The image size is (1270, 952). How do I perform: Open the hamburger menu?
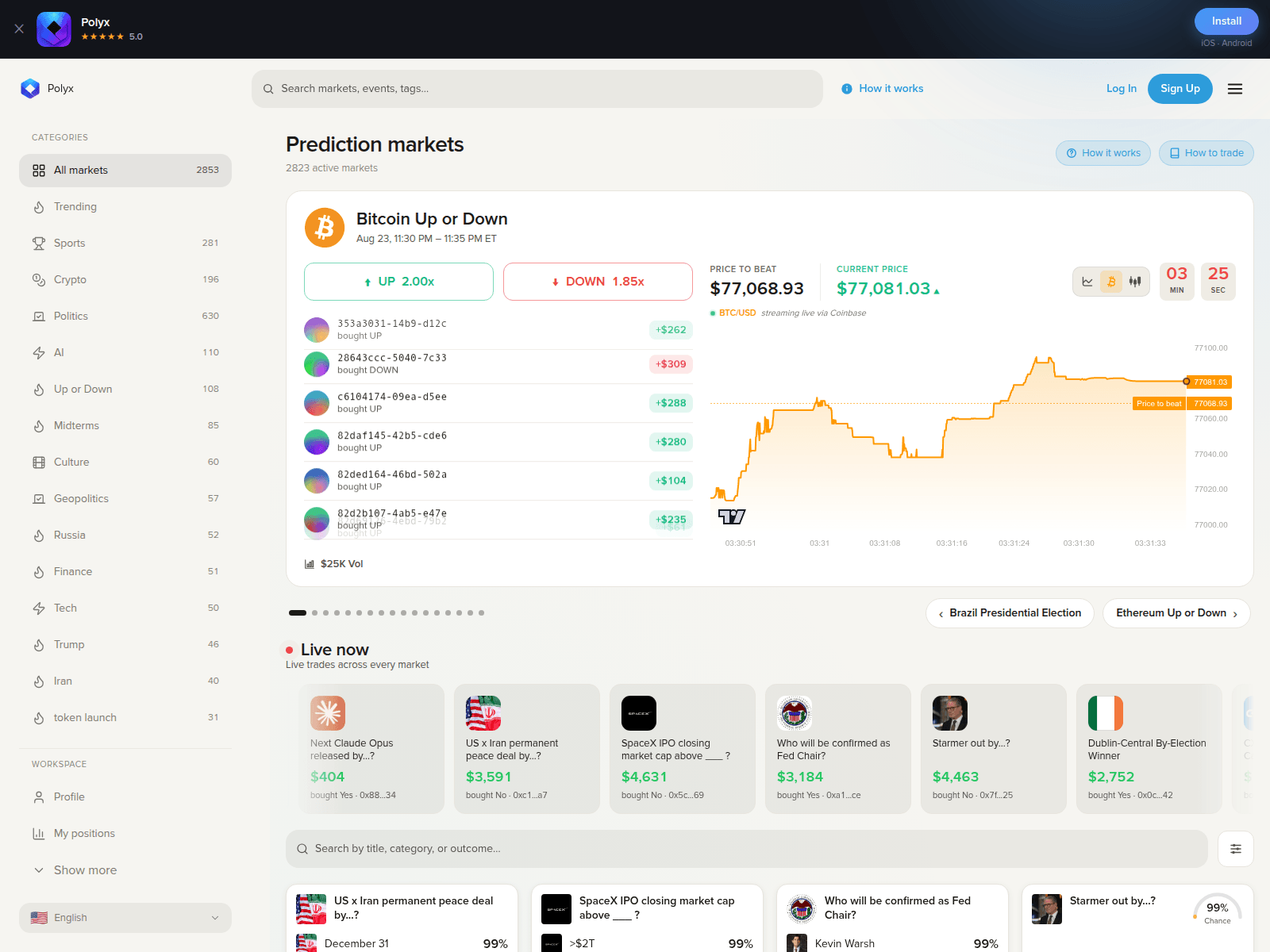click(x=1235, y=89)
